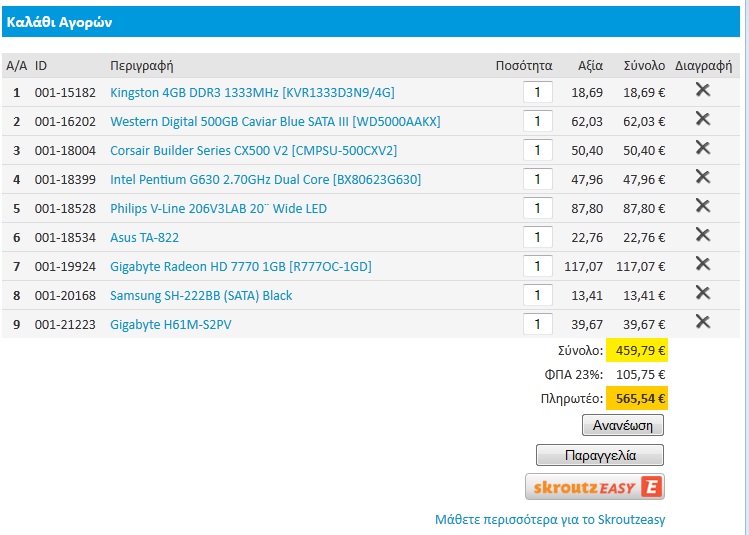749x535 pixels.
Task: Click the Παραγγελία order button
Action: [600, 455]
